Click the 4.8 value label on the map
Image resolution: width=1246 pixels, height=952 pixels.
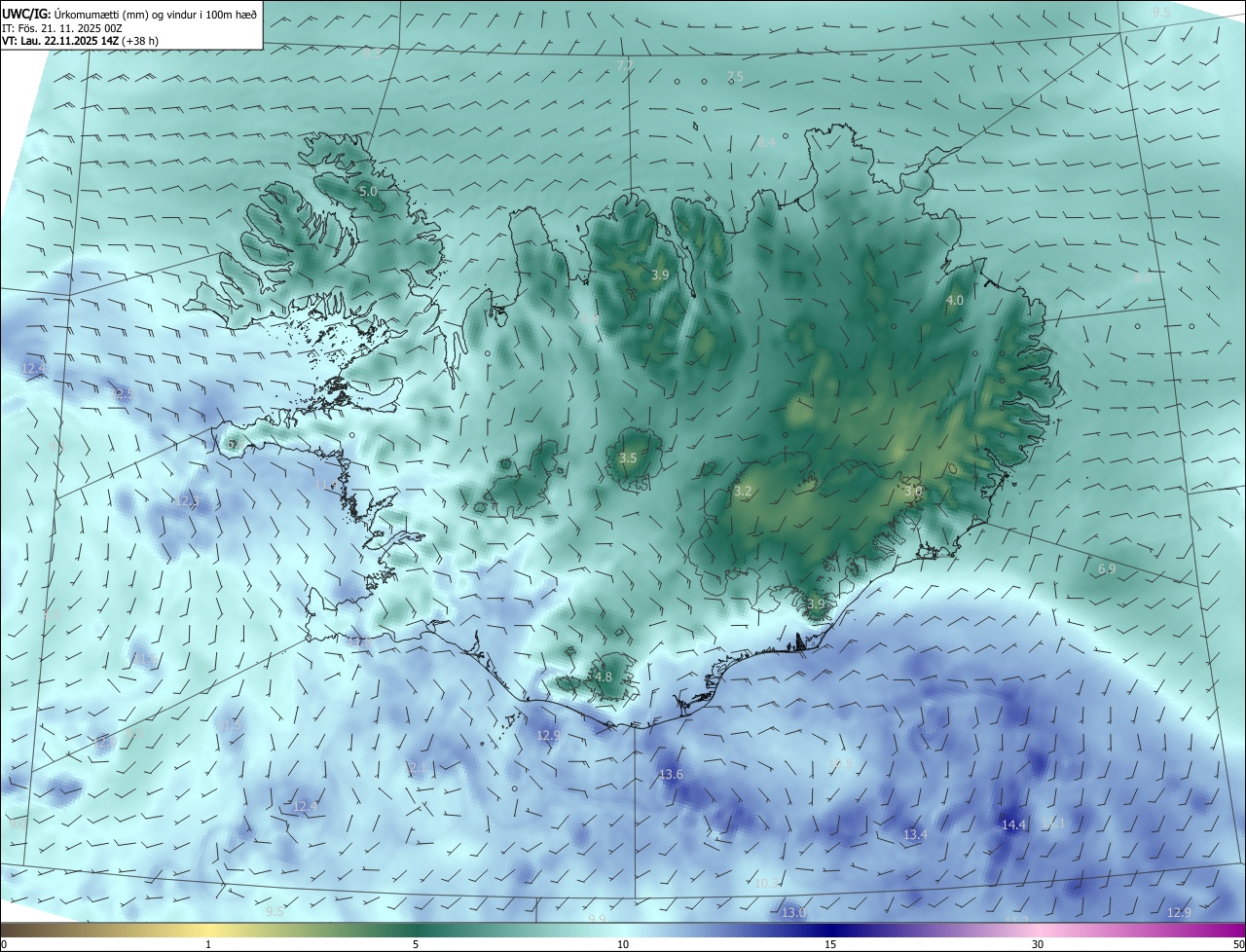(x=603, y=677)
